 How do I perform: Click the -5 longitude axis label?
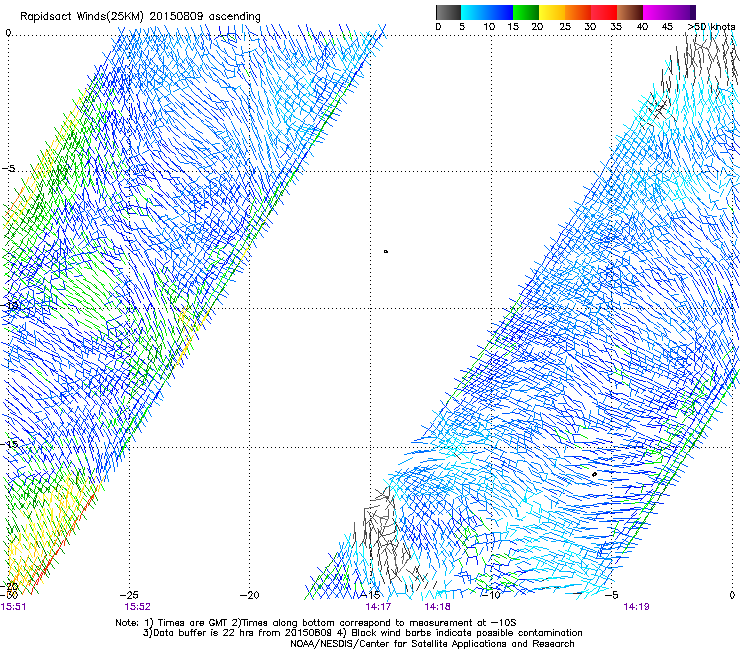pyautogui.click(x=612, y=595)
